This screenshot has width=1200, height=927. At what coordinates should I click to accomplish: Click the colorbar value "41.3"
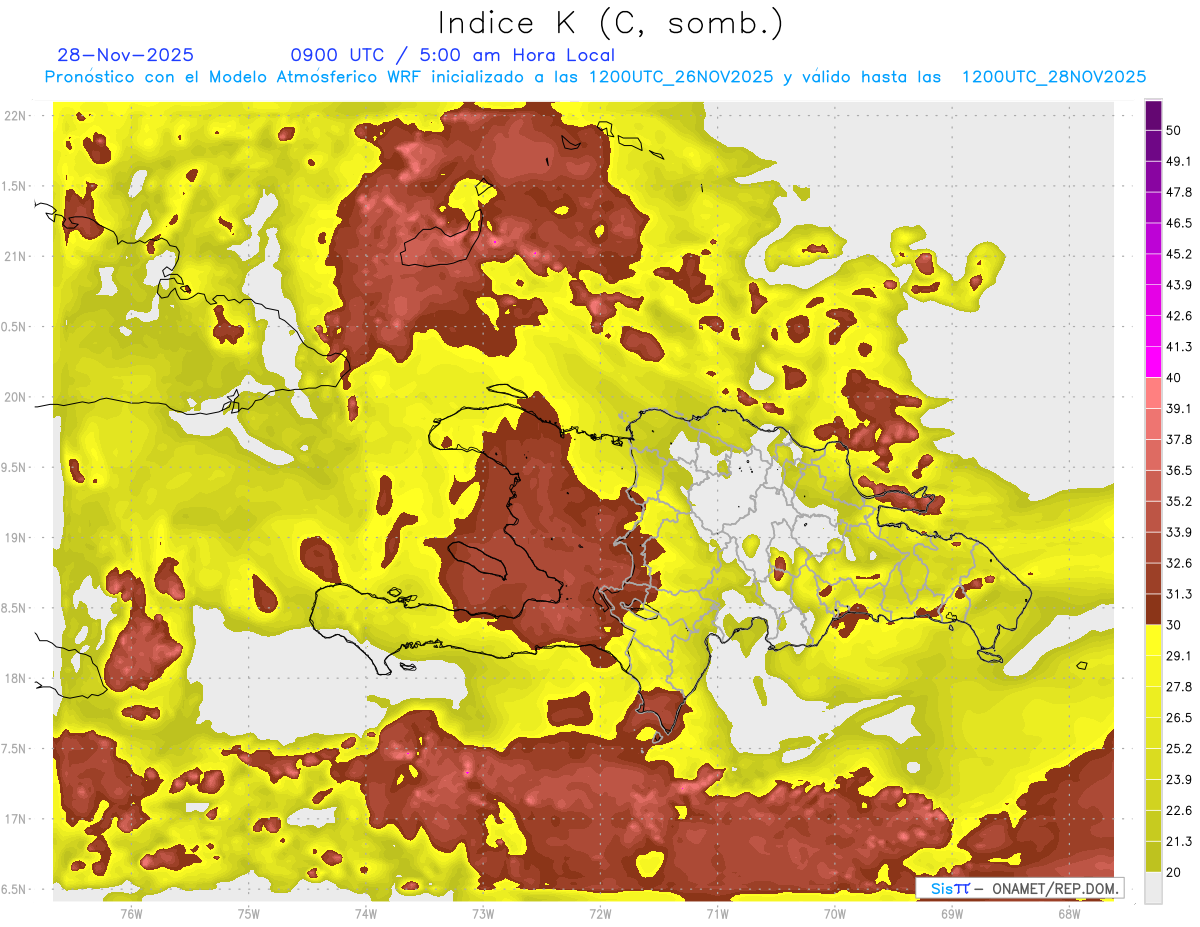[1179, 347]
